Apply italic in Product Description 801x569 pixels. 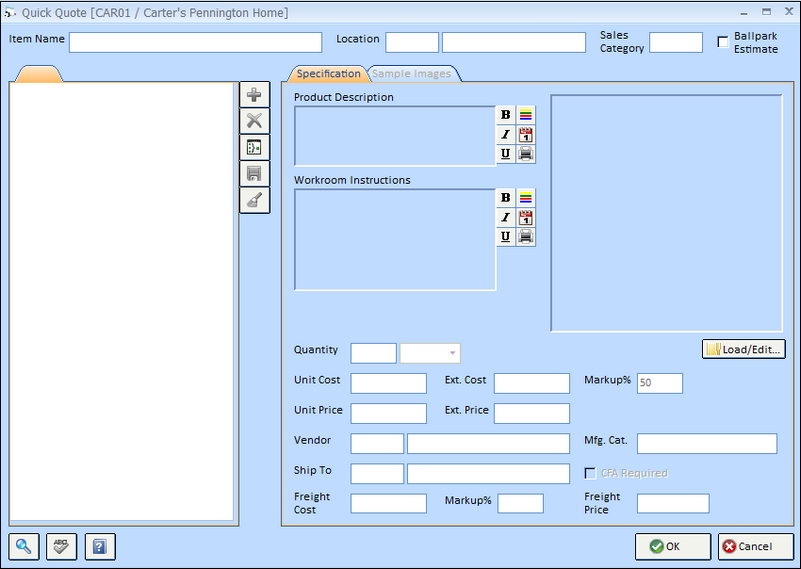coord(506,134)
